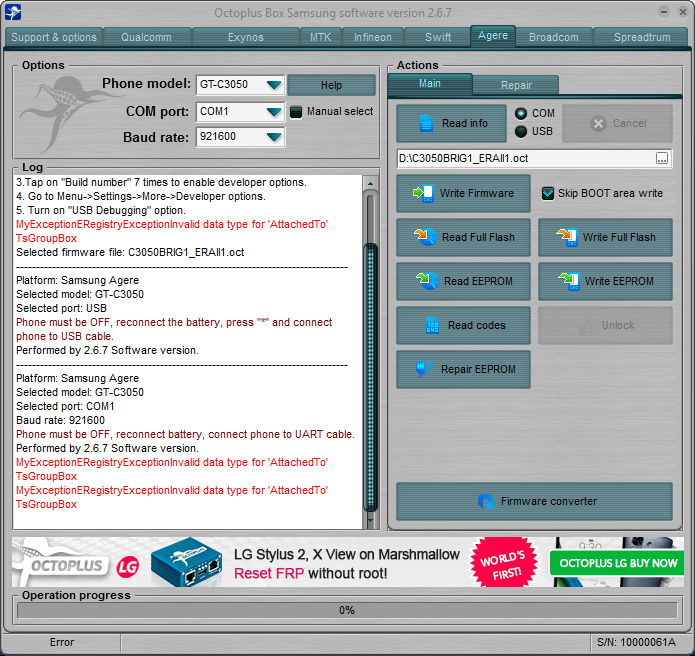Screen dimensions: 695x656
Task: Click the log scrollbar thumb
Action: [371, 377]
